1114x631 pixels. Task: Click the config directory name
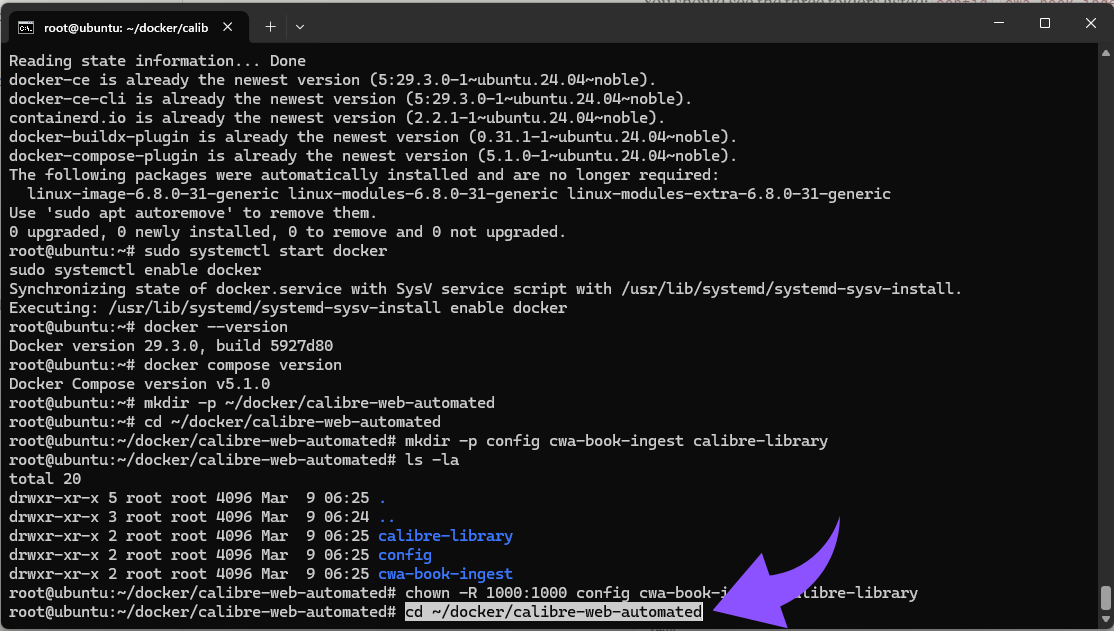pyautogui.click(x=404, y=554)
